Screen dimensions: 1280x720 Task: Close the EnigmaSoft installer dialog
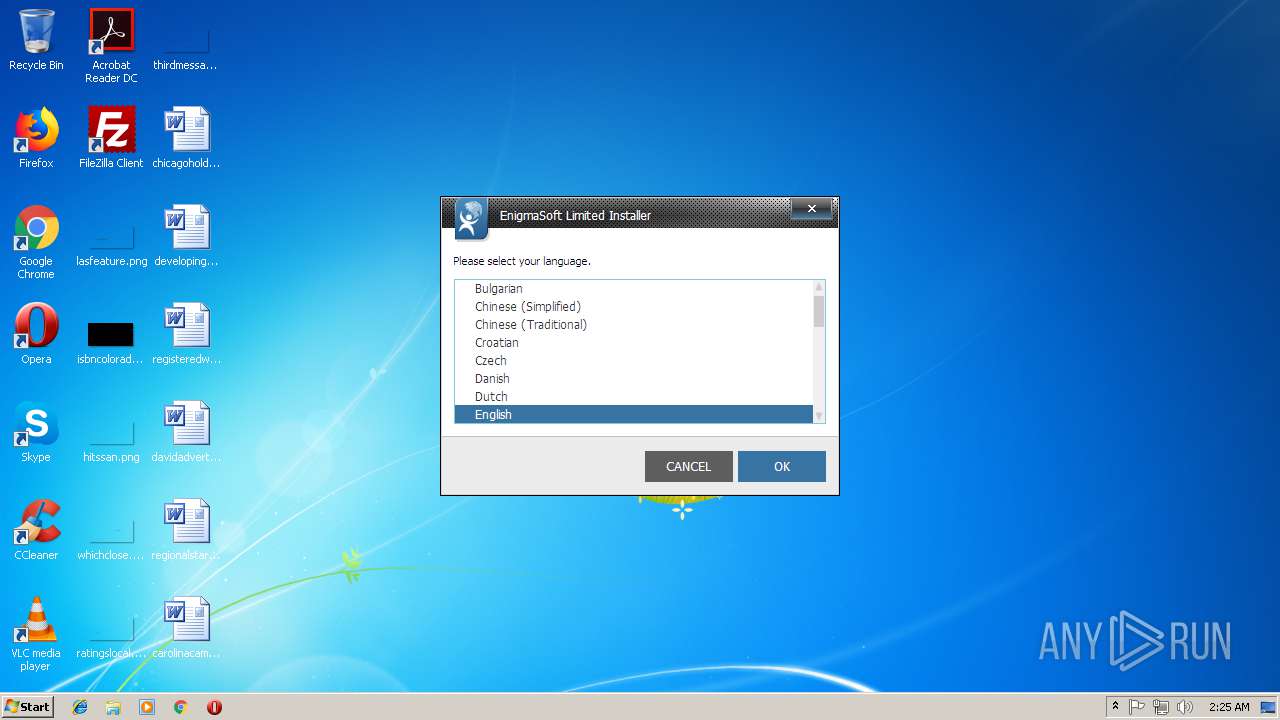[812, 208]
